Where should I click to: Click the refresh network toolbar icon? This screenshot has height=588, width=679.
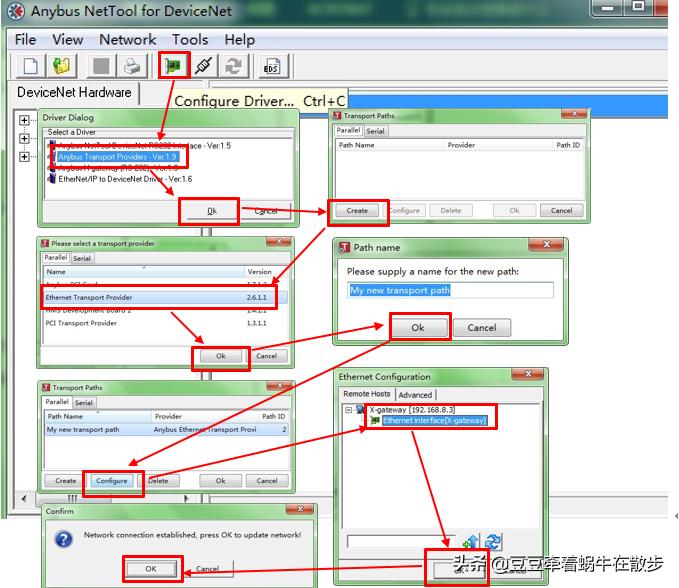point(234,67)
